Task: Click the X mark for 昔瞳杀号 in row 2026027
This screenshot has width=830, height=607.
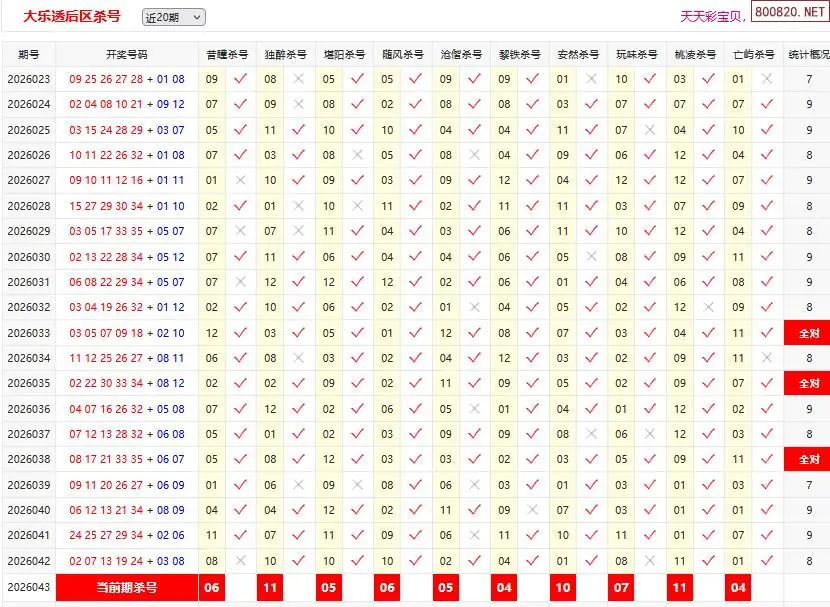Action: [x=240, y=181]
